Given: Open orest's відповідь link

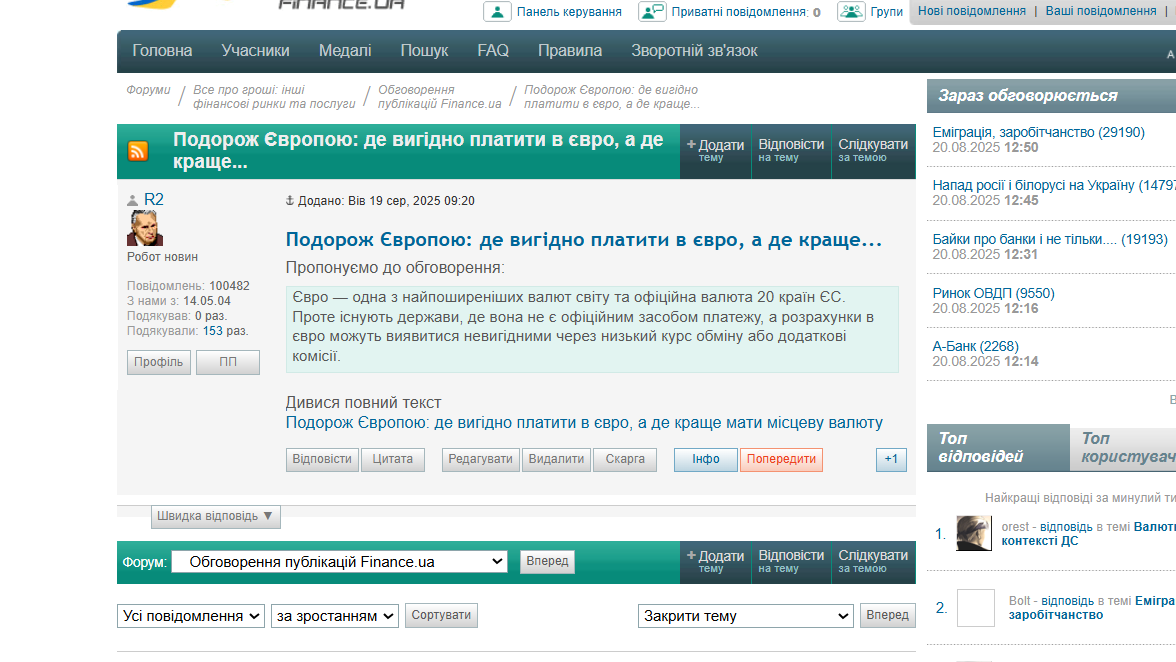Looking at the screenshot, I should (1066, 527).
